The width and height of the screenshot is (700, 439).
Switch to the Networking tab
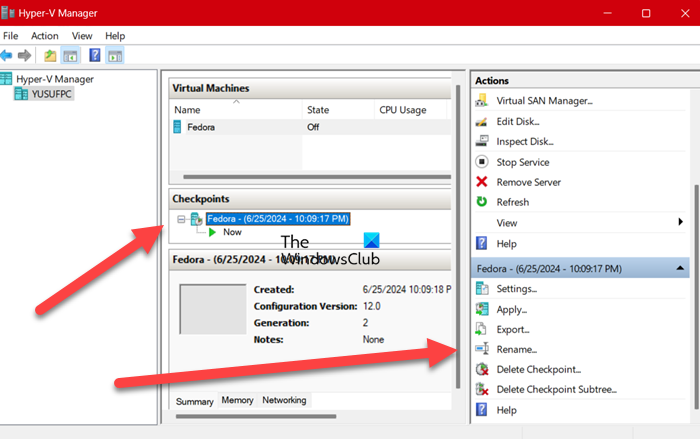click(284, 400)
